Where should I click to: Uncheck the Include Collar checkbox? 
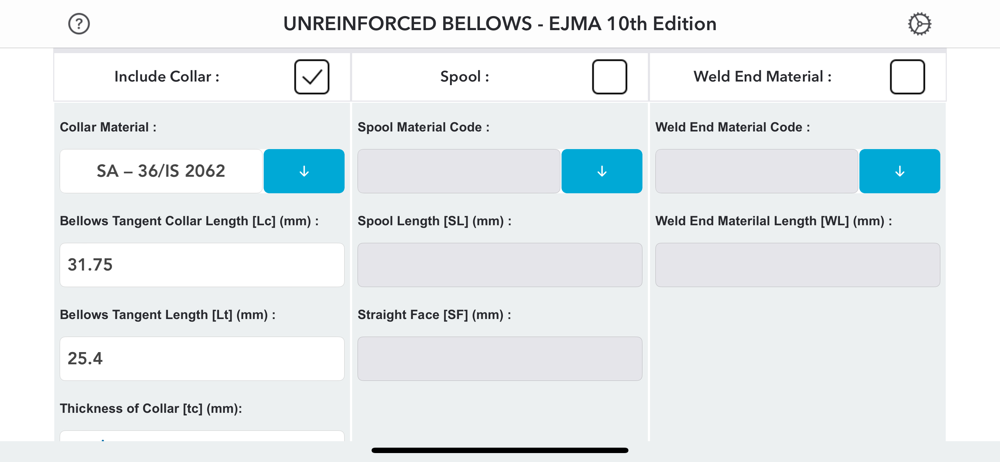[311, 77]
